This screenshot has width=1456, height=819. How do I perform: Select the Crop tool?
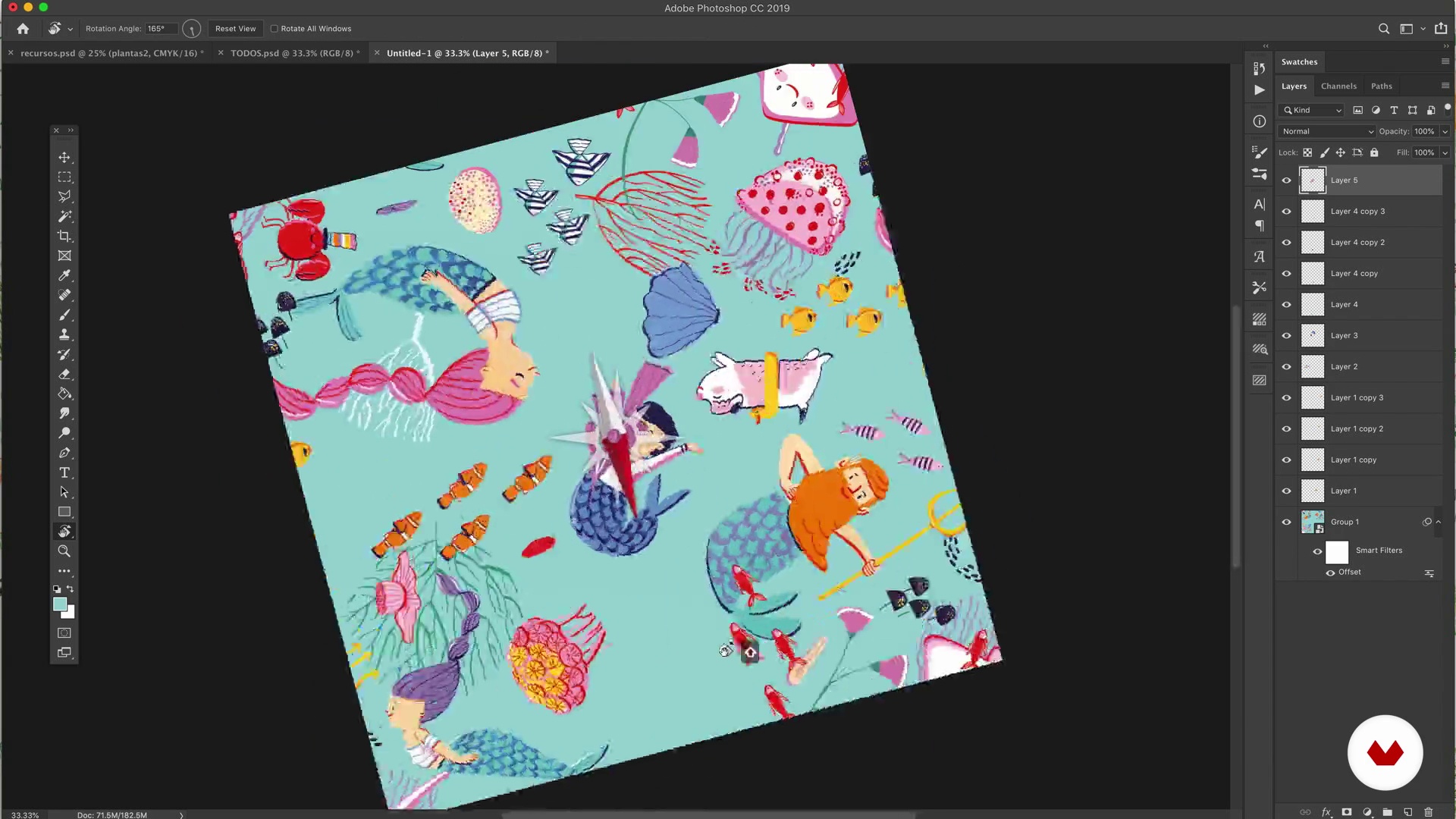pos(64,236)
